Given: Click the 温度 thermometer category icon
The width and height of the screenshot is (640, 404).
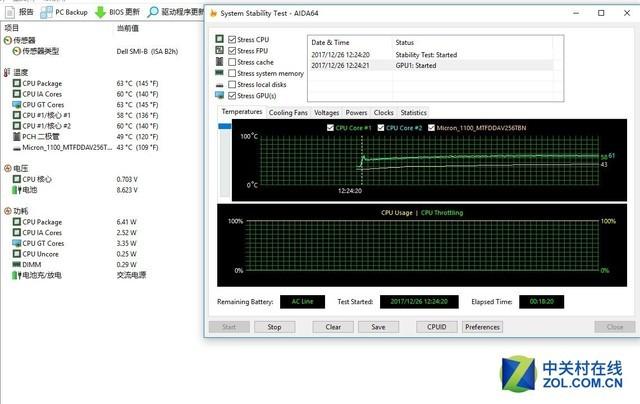Looking at the screenshot, I should point(7,73).
